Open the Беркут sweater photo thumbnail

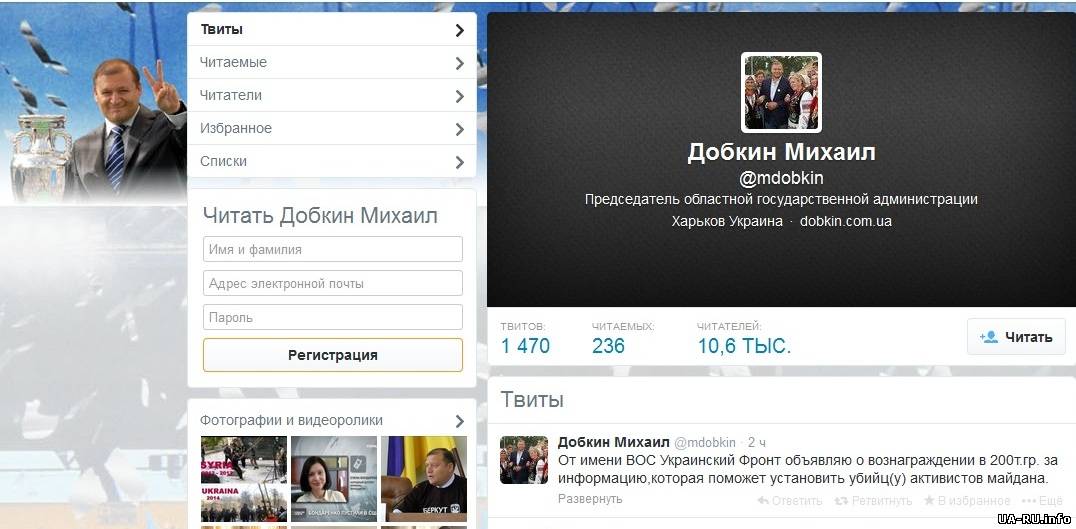(424, 478)
